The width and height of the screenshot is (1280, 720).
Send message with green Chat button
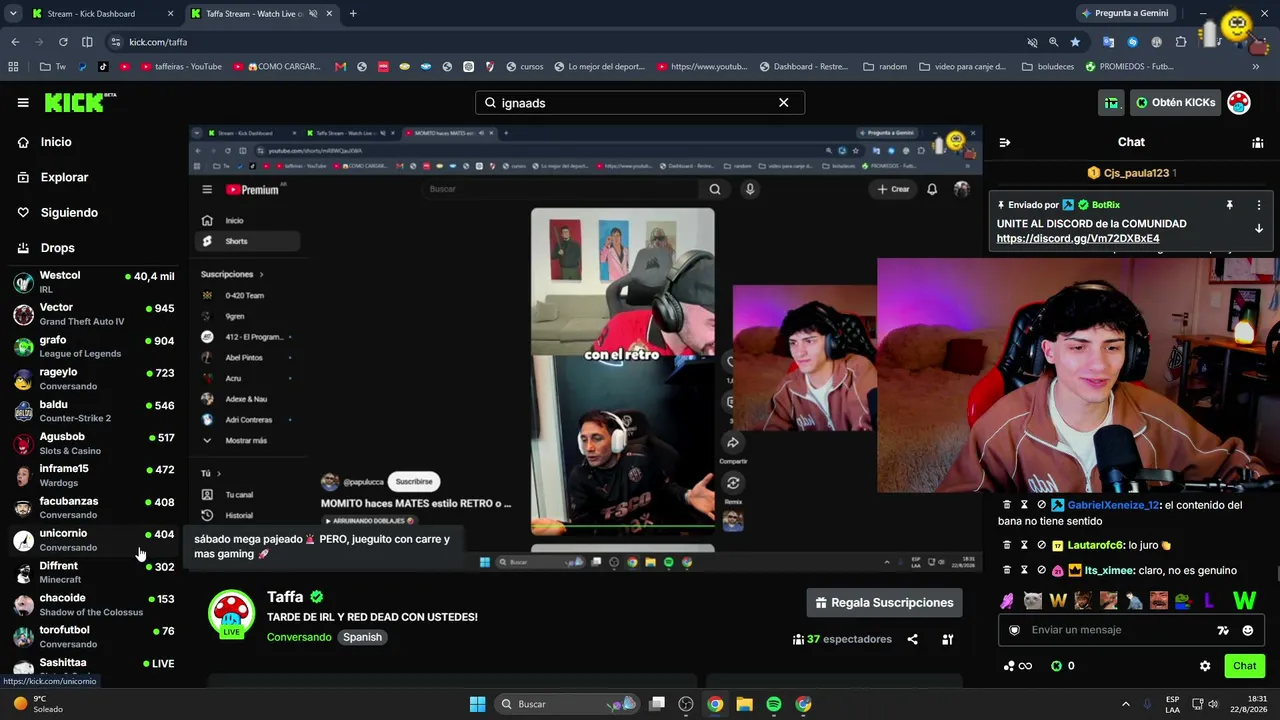pos(1244,666)
